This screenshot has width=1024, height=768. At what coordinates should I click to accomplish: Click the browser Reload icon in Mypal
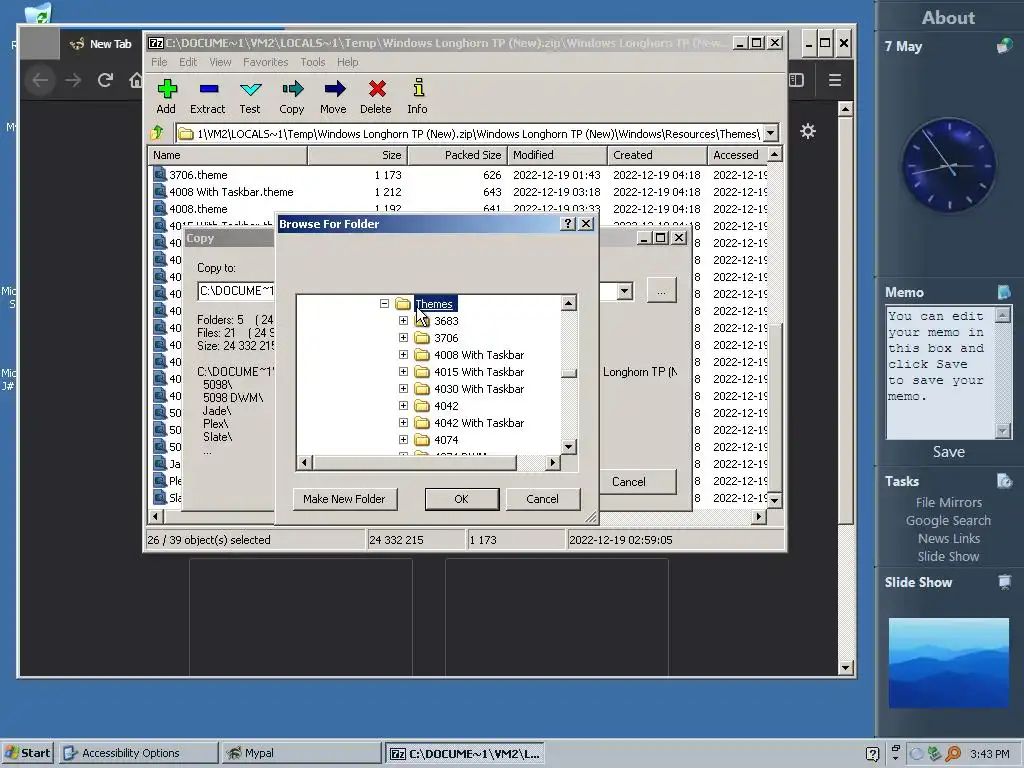click(105, 80)
